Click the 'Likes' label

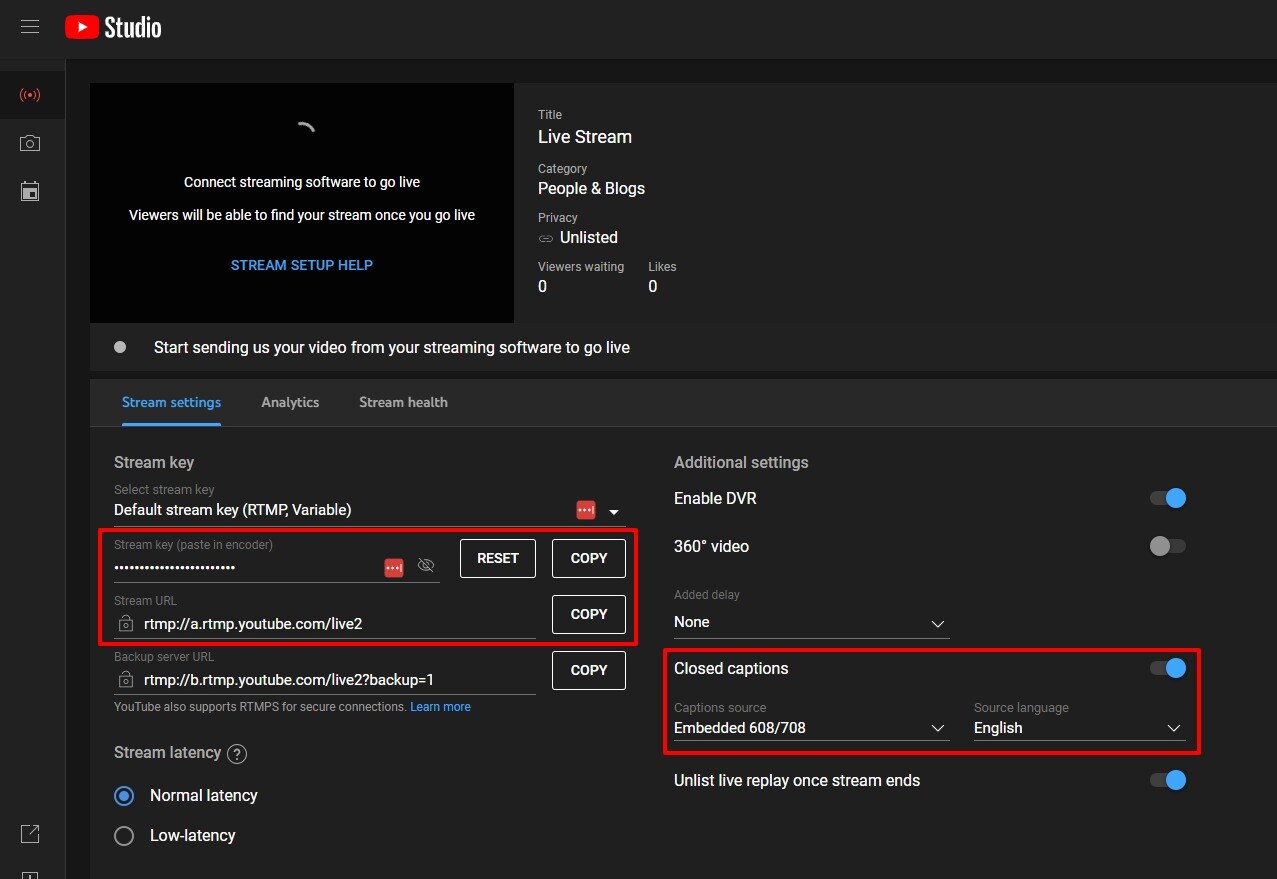(662, 267)
